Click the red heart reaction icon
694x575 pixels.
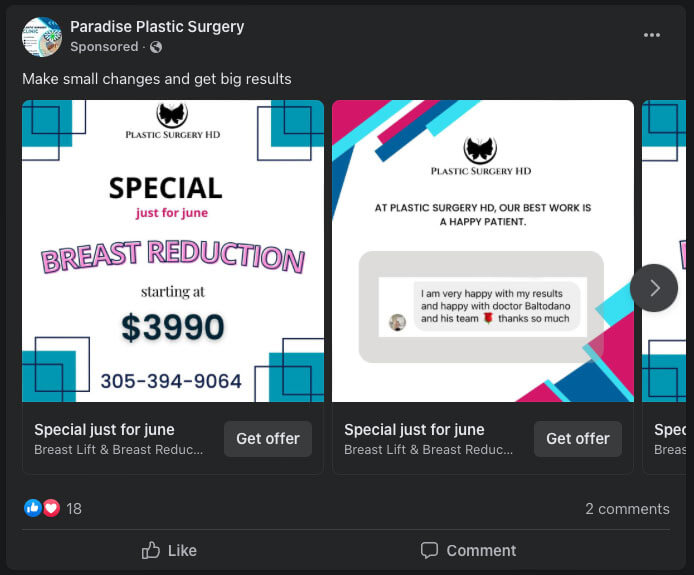(x=51, y=508)
